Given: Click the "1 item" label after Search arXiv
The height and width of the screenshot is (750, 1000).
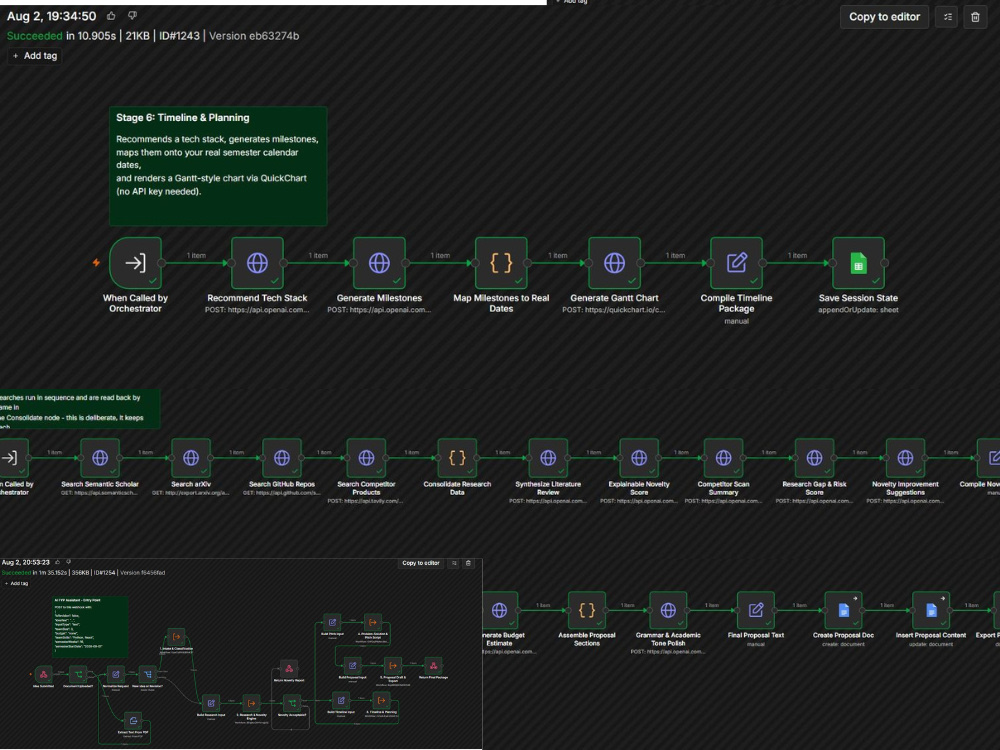Looking at the screenshot, I should coord(237,452).
